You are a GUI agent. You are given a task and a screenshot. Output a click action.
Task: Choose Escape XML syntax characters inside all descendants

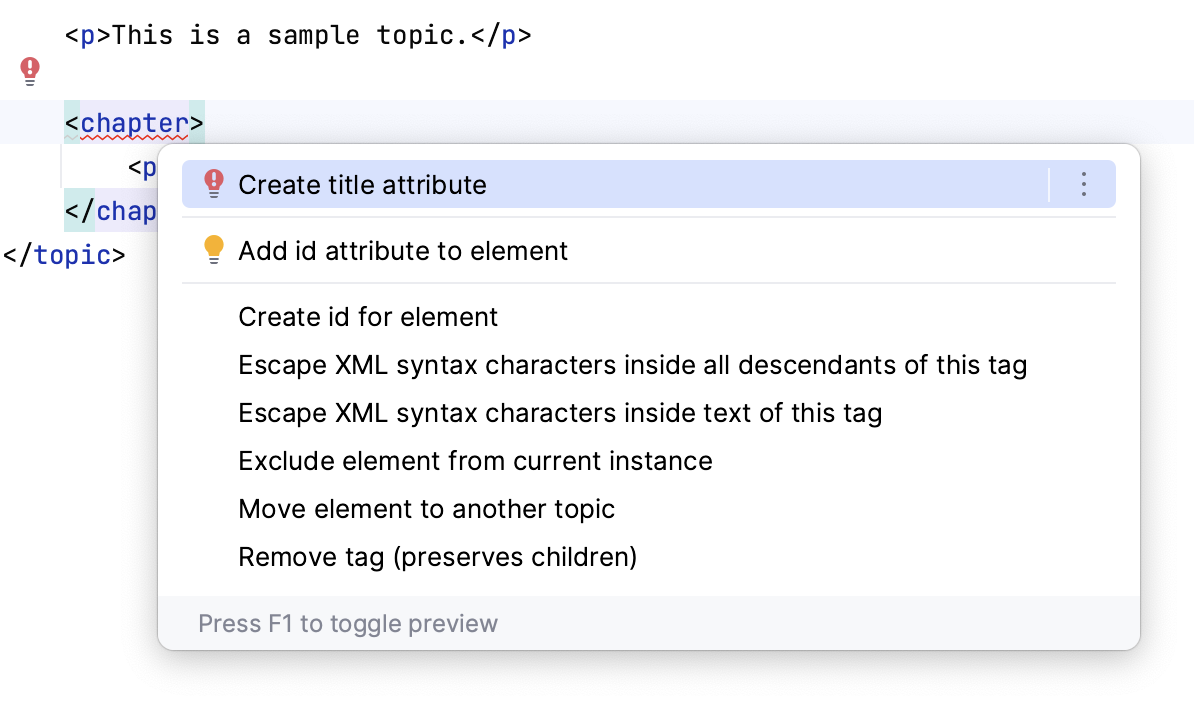(x=632, y=365)
